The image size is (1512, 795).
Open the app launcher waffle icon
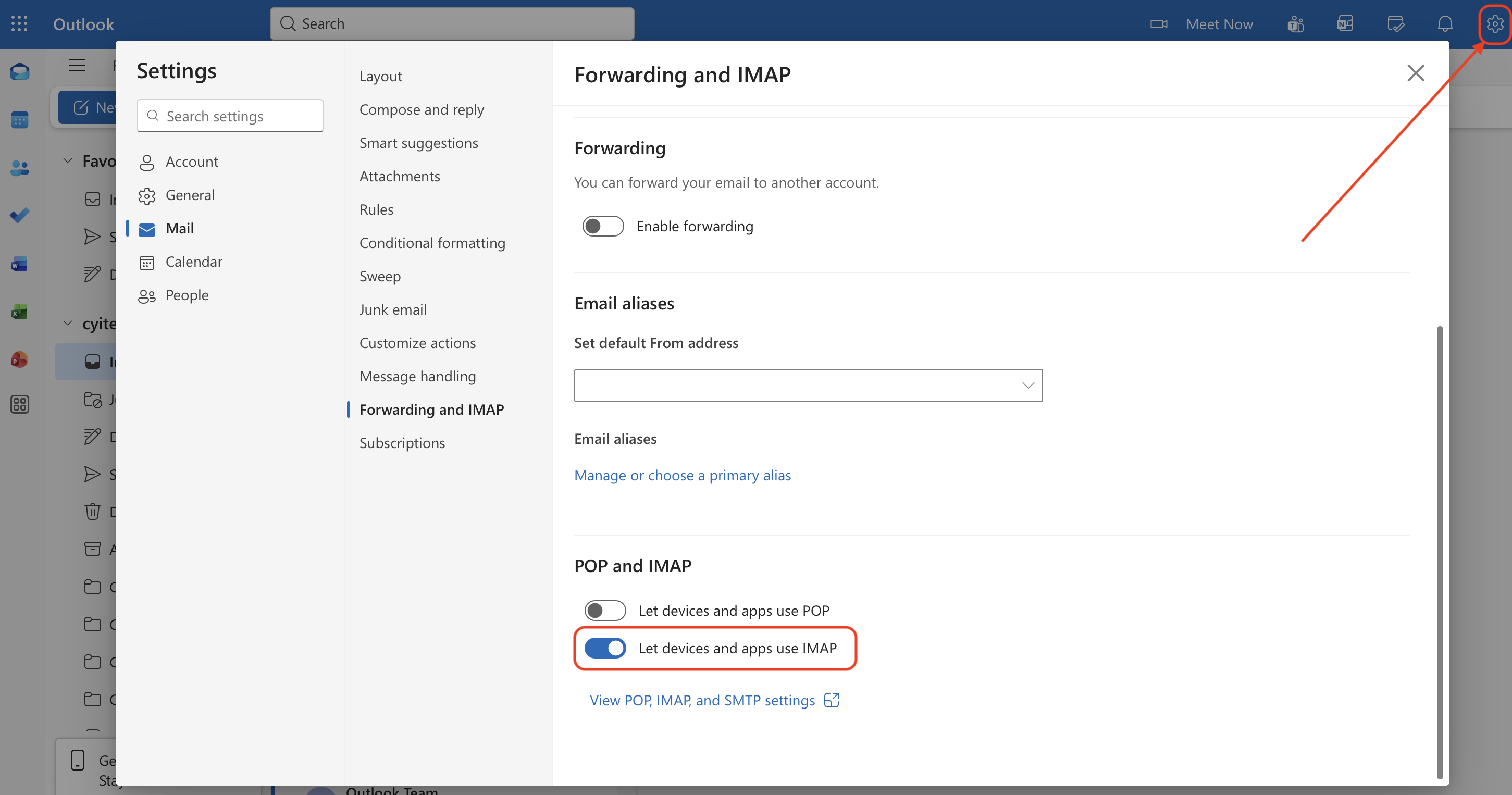[x=19, y=23]
